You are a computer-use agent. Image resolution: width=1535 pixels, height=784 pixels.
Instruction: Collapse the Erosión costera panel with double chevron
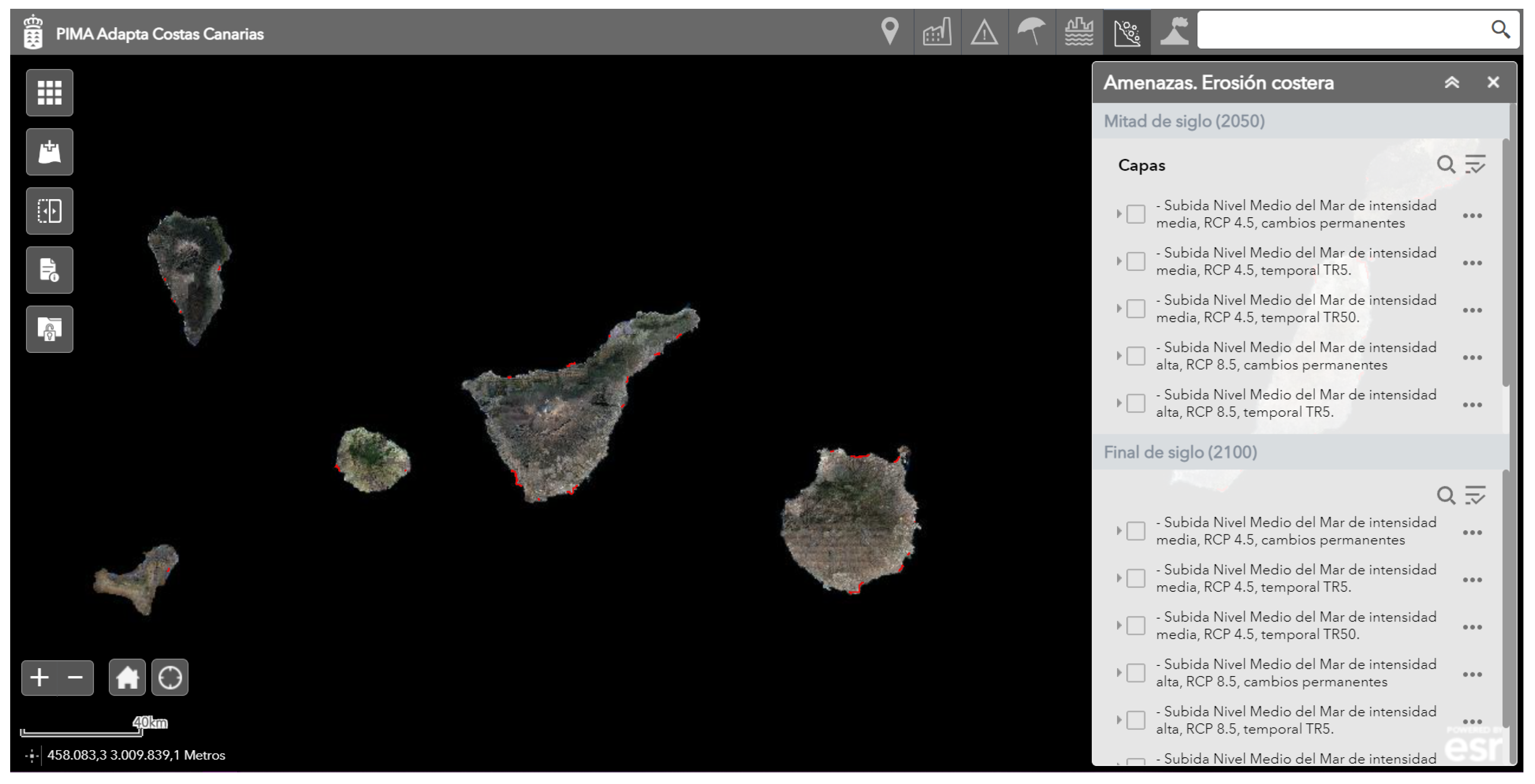pos(1452,82)
